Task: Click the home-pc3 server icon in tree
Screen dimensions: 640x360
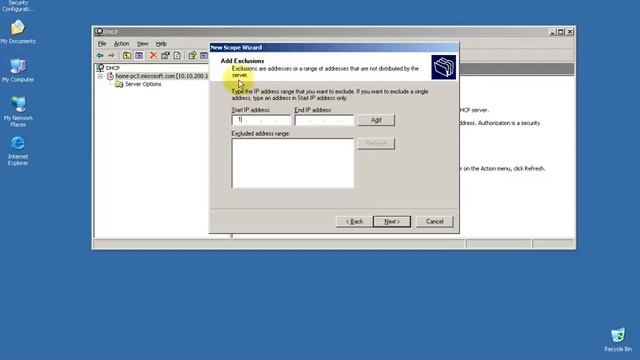Action: click(110, 76)
